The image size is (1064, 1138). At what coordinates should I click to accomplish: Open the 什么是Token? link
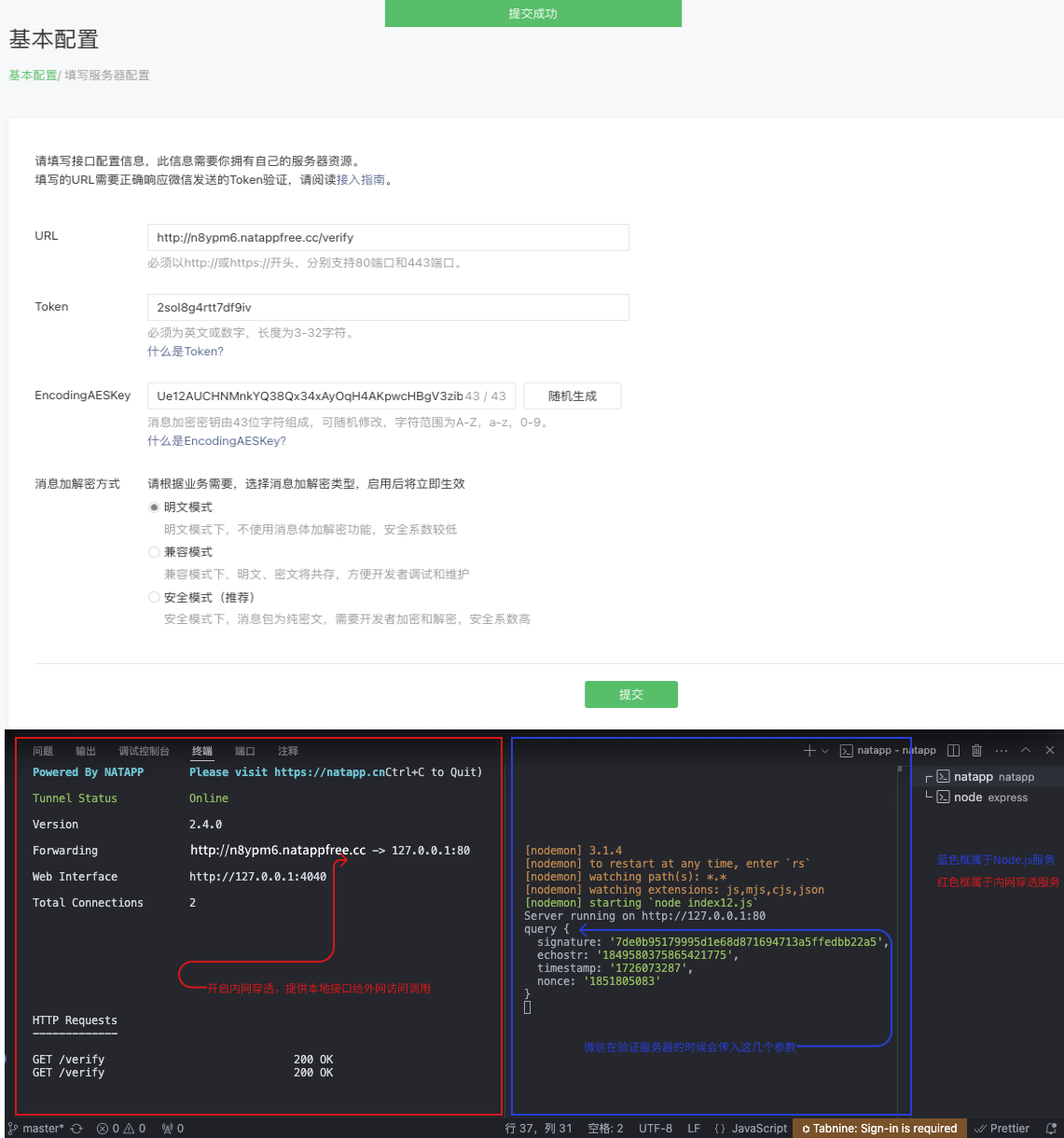[x=186, y=352]
